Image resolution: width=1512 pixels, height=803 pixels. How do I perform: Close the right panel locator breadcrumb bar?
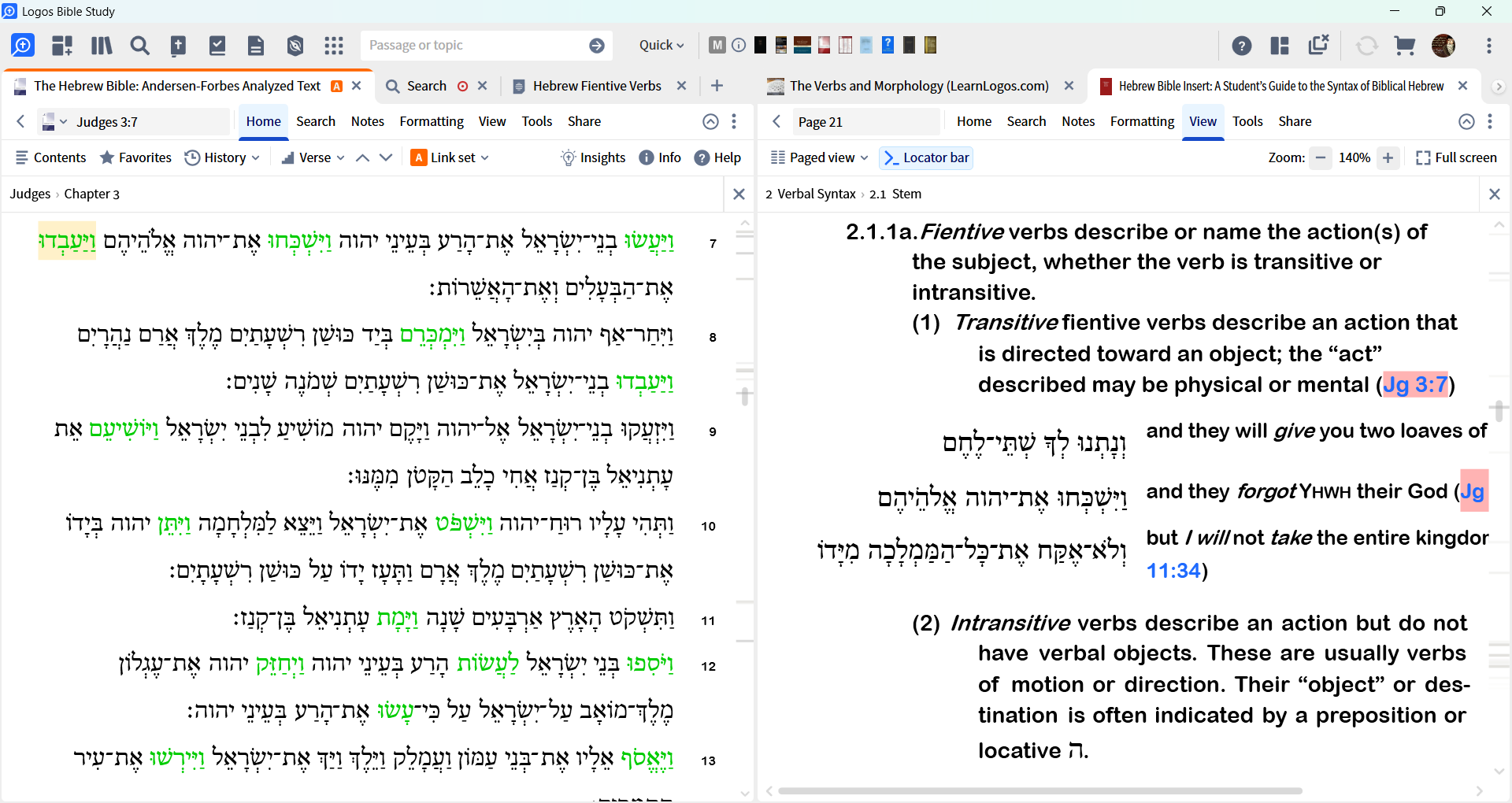pyautogui.click(x=1495, y=194)
